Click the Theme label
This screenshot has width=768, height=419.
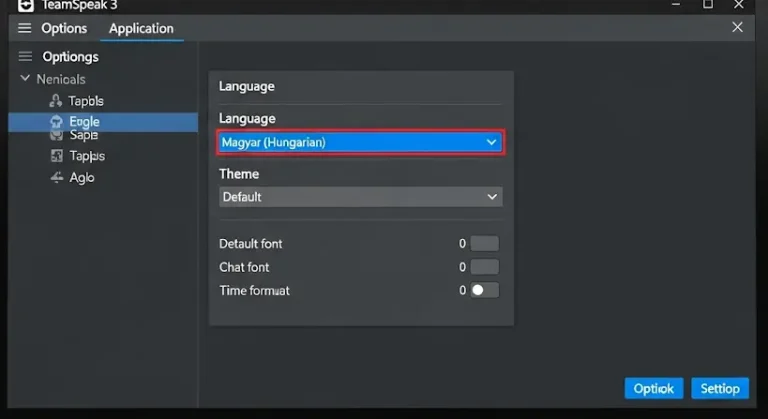click(239, 174)
